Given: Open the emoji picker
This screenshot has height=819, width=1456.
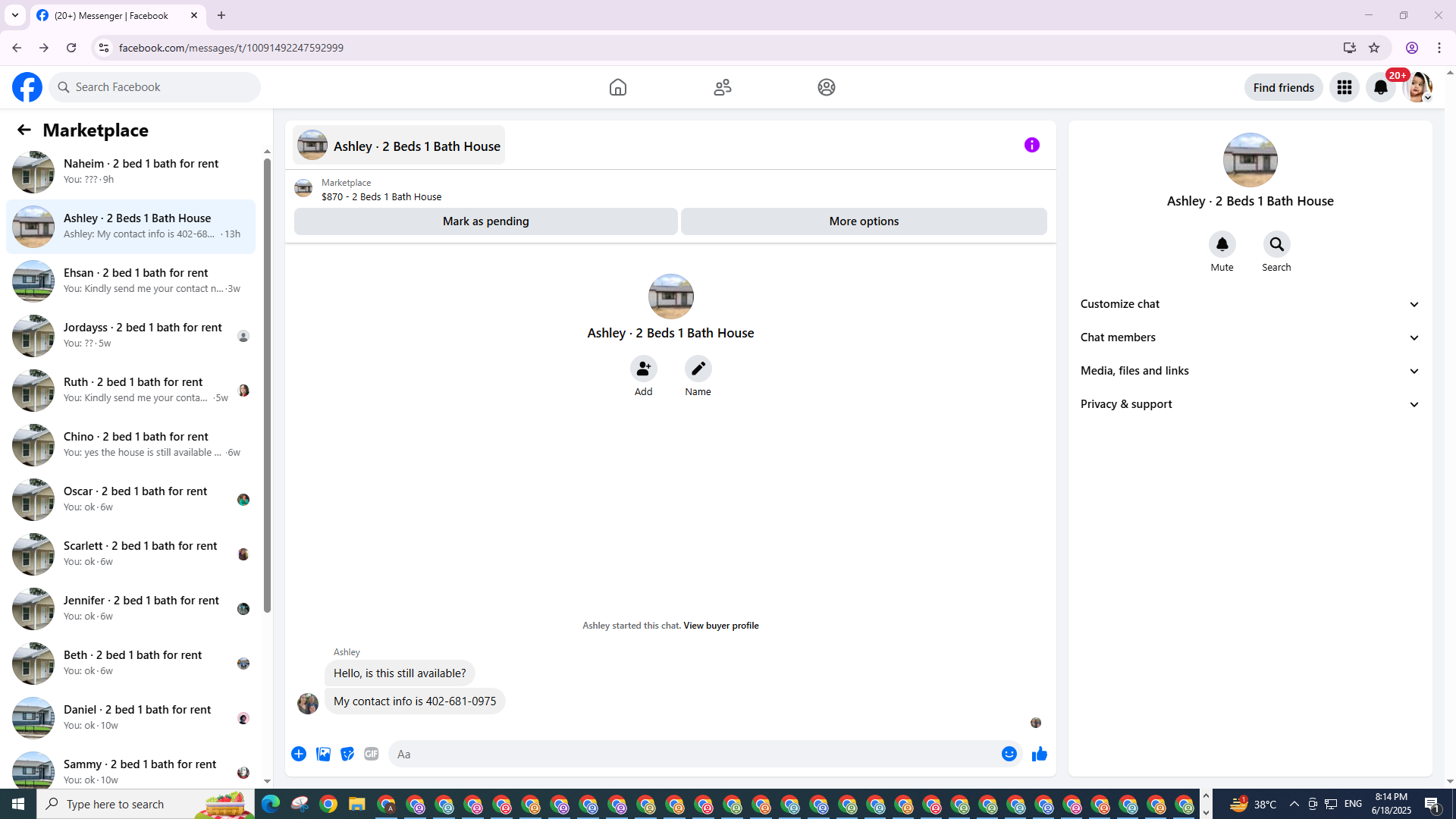Looking at the screenshot, I should (x=1009, y=754).
